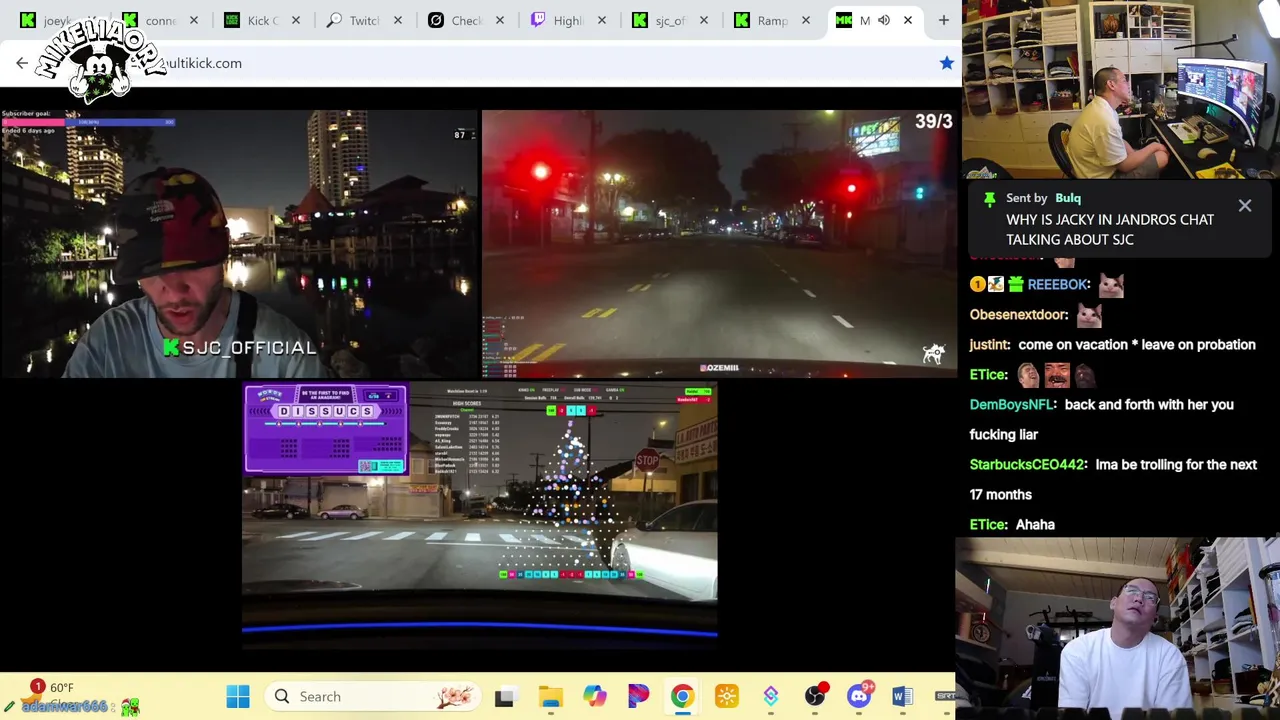Click the DemBoysNFL username in chat

click(1011, 405)
